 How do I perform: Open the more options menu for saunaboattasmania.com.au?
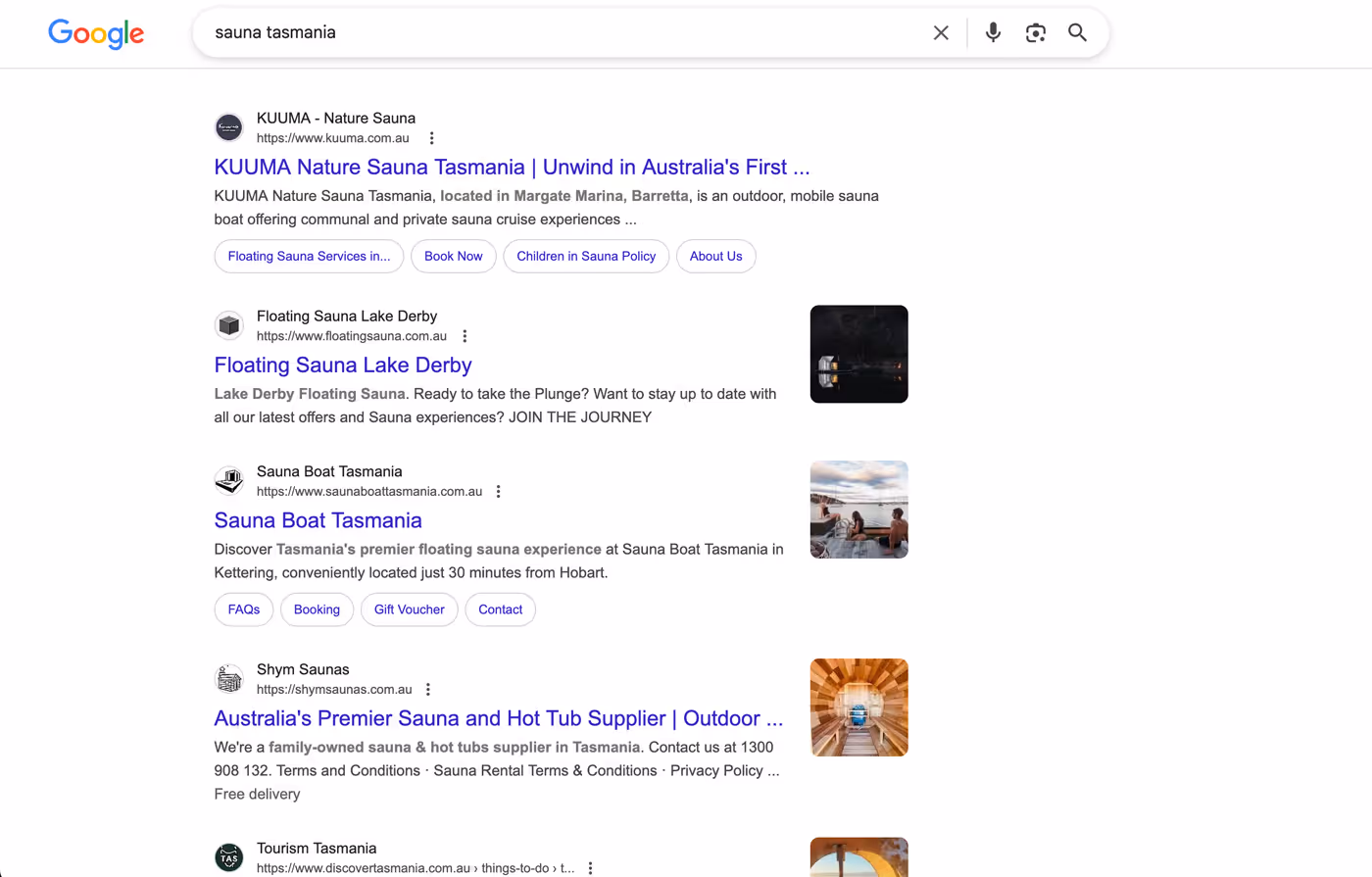498,491
